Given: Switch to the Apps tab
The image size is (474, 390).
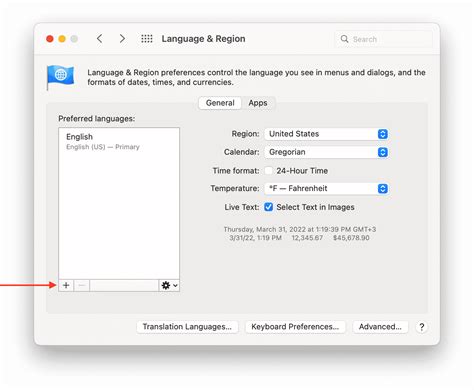Looking at the screenshot, I should (258, 103).
